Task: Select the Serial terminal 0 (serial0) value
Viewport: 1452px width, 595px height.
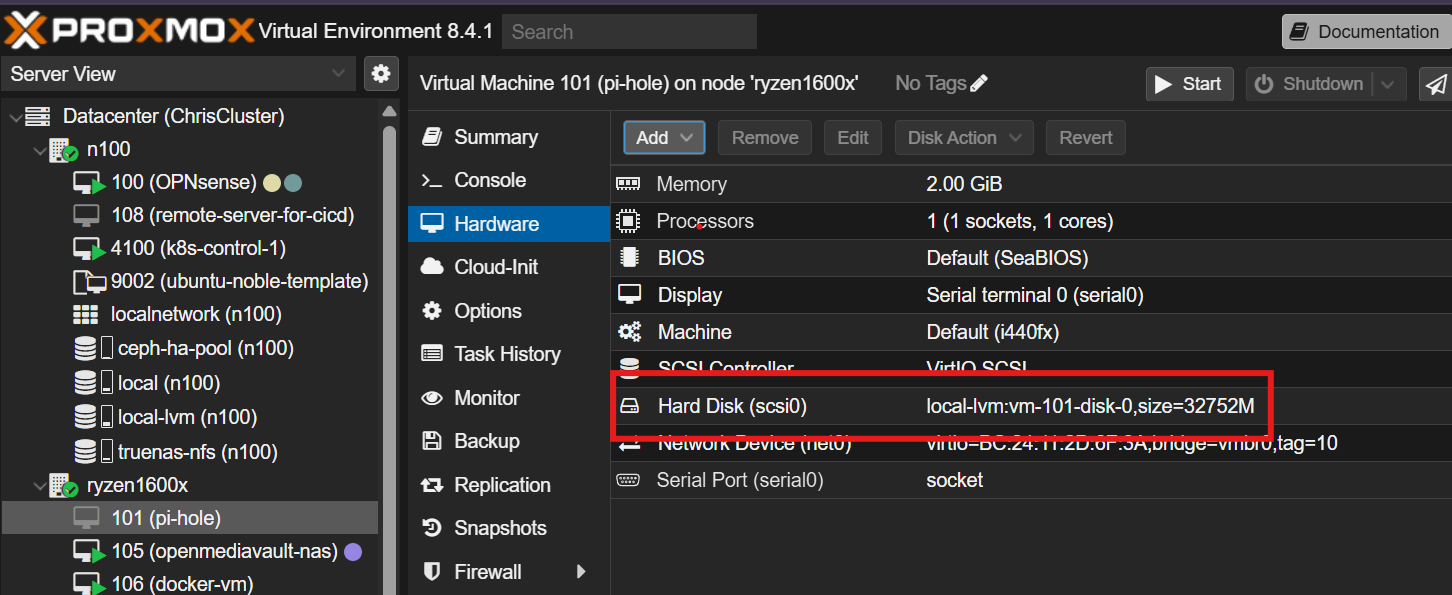Action: [1035, 295]
